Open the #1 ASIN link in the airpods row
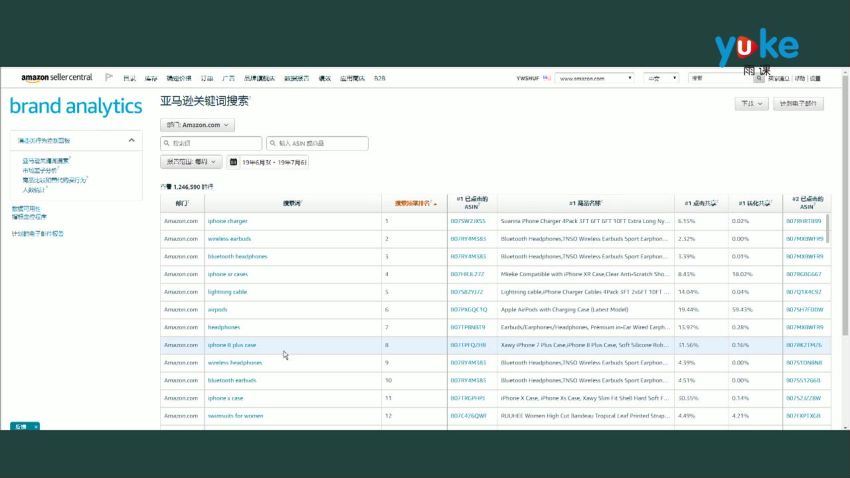This screenshot has height=478, width=850. click(469, 309)
